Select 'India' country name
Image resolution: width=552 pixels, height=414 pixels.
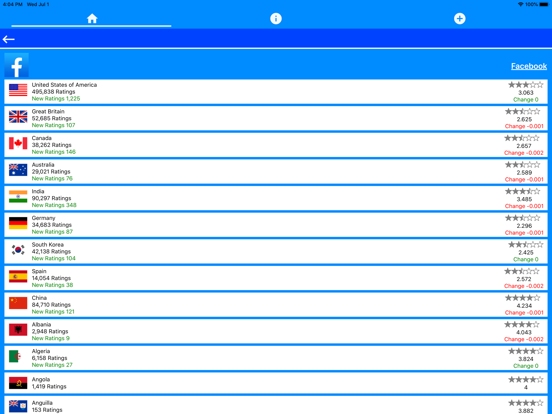(38, 191)
